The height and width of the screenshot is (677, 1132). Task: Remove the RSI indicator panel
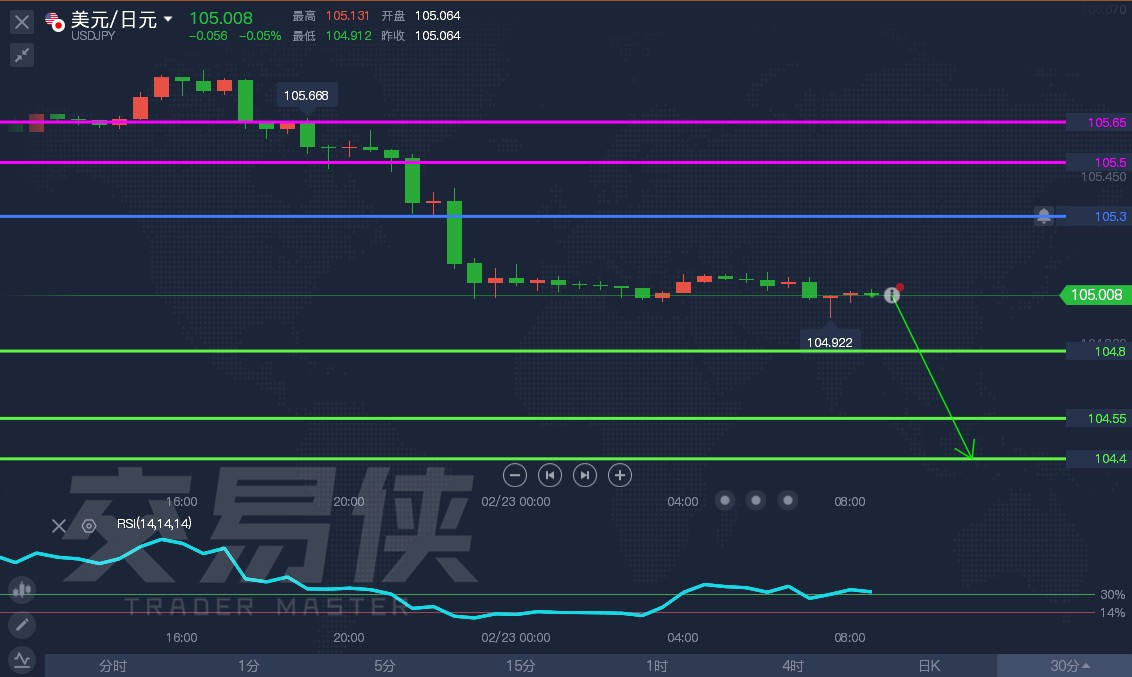(x=59, y=526)
